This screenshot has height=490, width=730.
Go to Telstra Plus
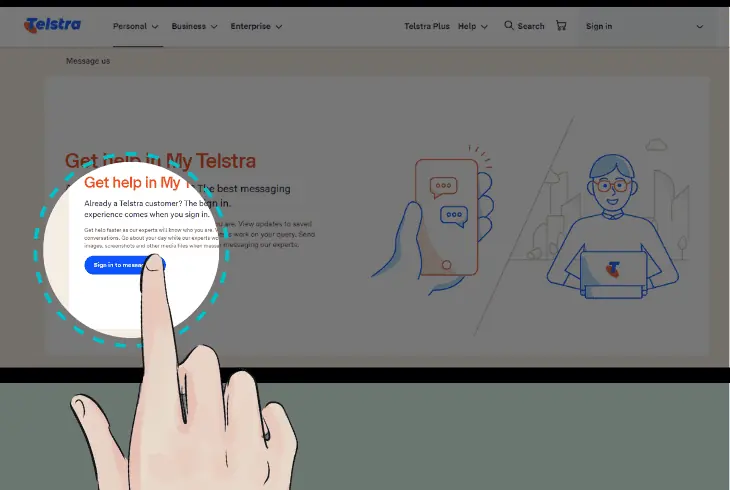pyautogui.click(x=427, y=26)
